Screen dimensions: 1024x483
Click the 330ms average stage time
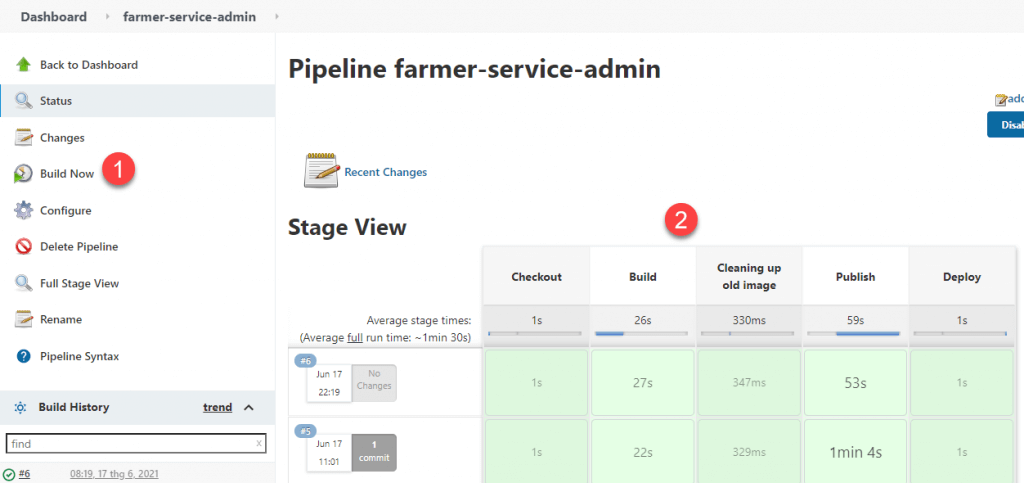[x=749, y=320]
